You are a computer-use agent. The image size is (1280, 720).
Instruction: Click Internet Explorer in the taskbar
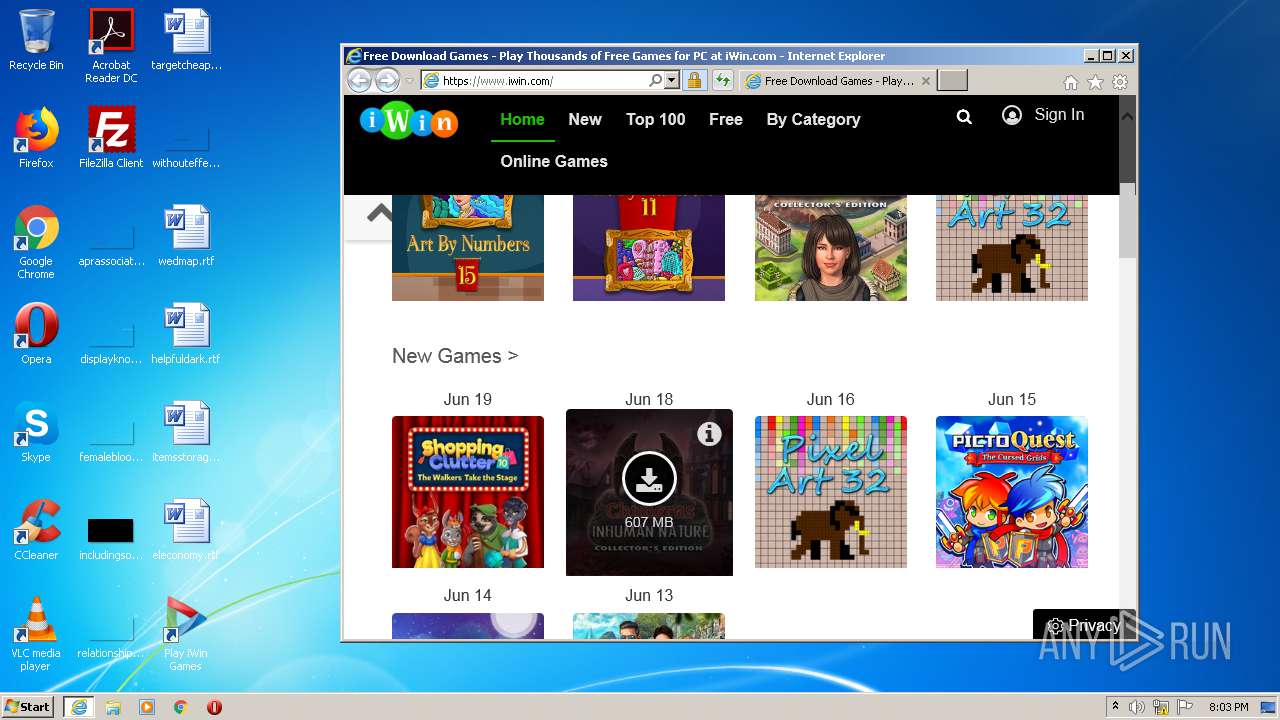point(79,707)
